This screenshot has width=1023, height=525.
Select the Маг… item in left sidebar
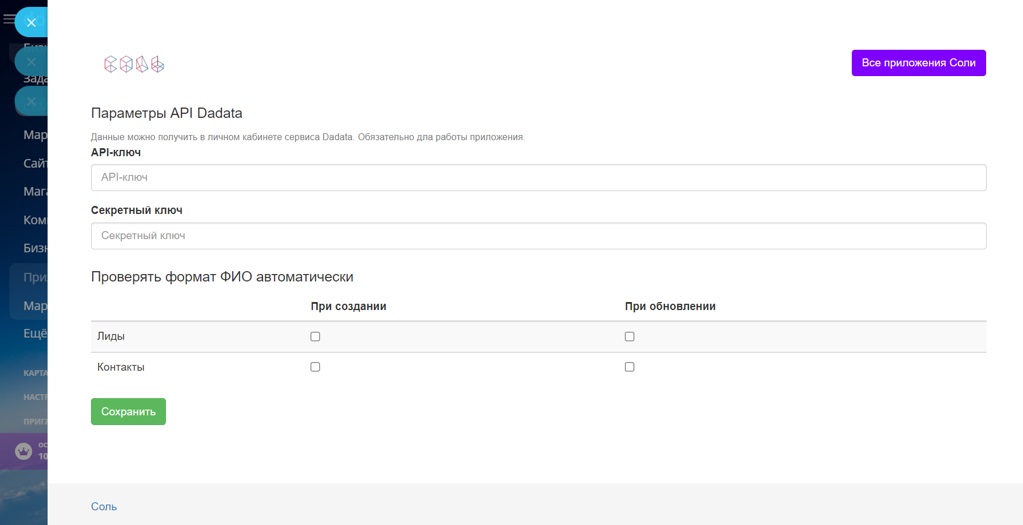click(35, 192)
